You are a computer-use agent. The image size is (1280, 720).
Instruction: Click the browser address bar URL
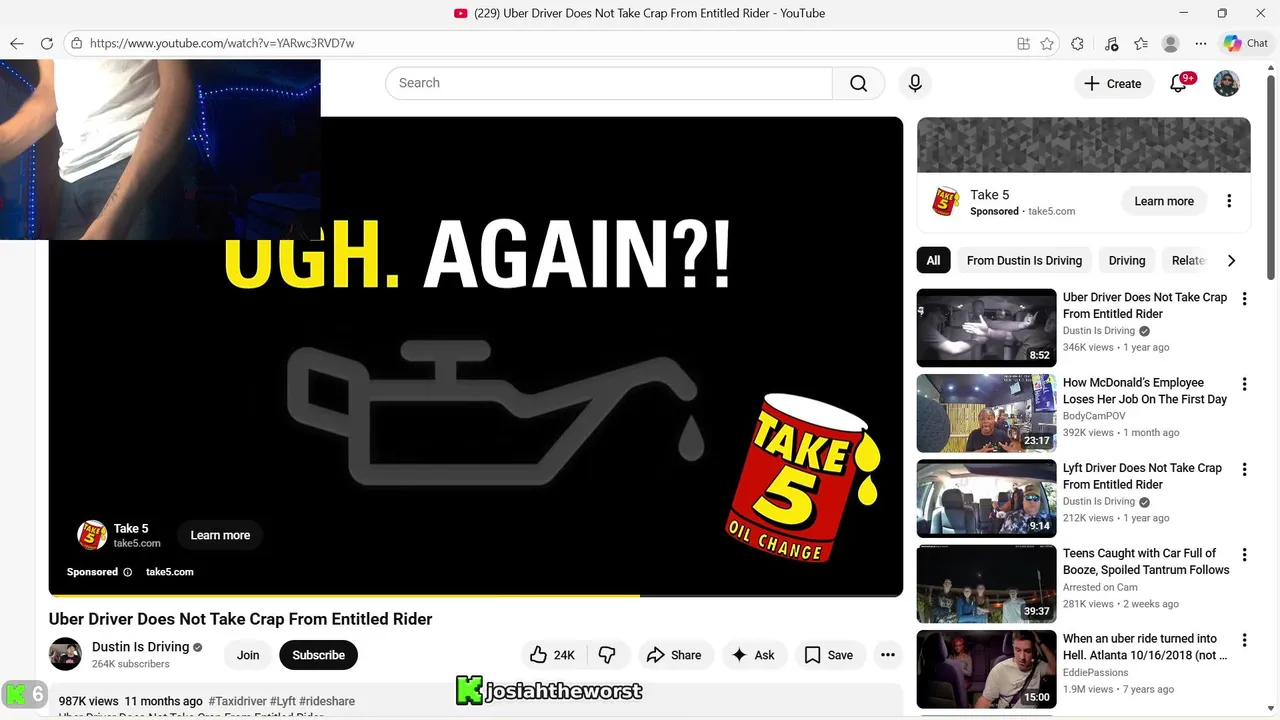pyautogui.click(x=222, y=43)
